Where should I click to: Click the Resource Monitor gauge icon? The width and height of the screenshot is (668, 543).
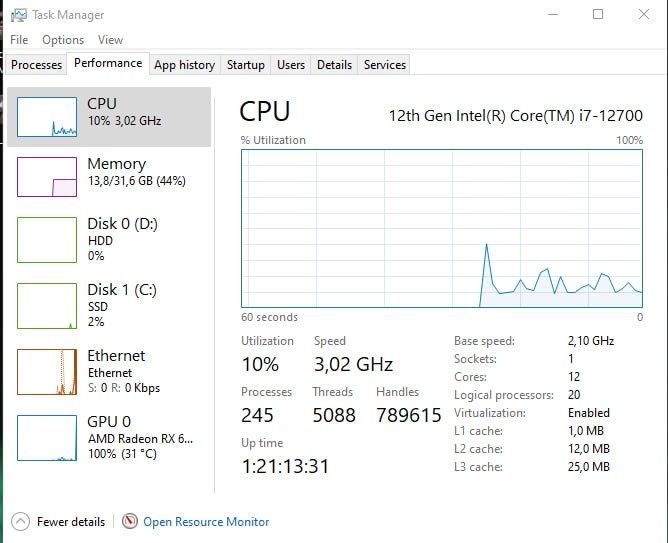(130, 521)
